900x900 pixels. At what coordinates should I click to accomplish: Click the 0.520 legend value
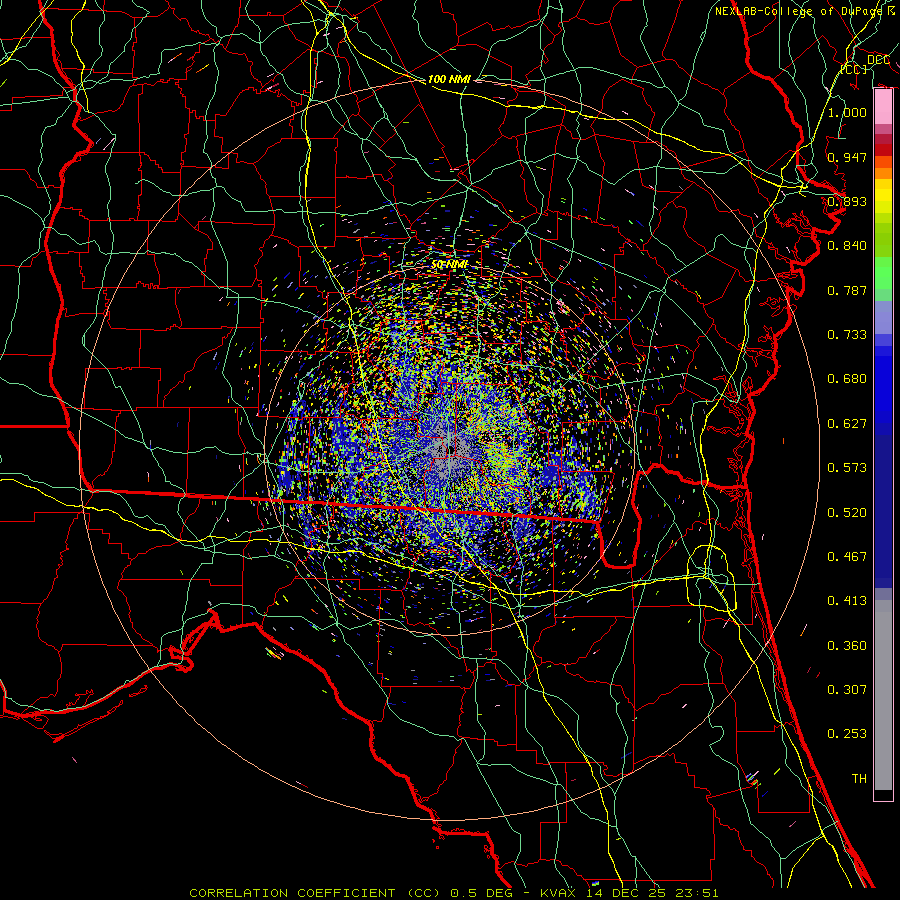click(x=847, y=513)
